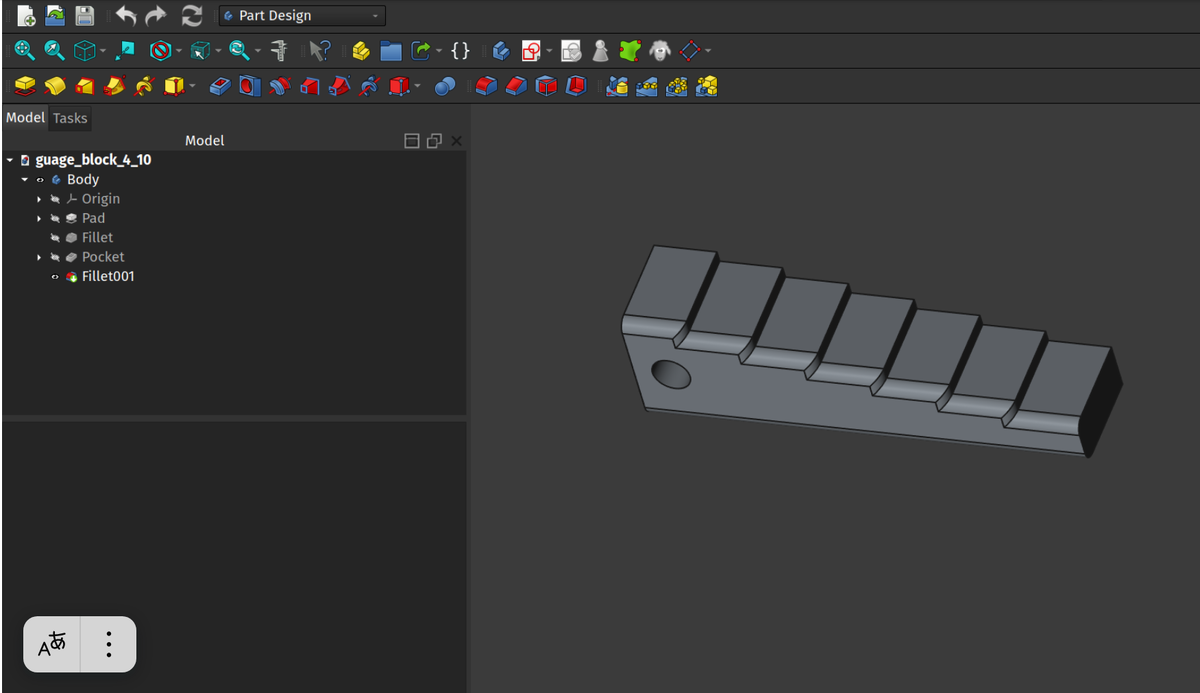1200x693 pixels.
Task: Select the Hole tool
Action: tap(250, 87)
